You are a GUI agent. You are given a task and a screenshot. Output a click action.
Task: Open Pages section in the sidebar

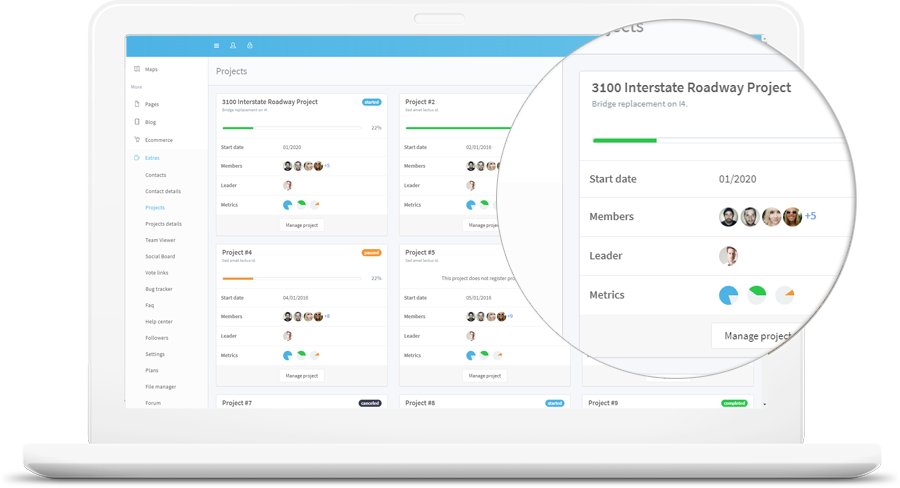152,104
